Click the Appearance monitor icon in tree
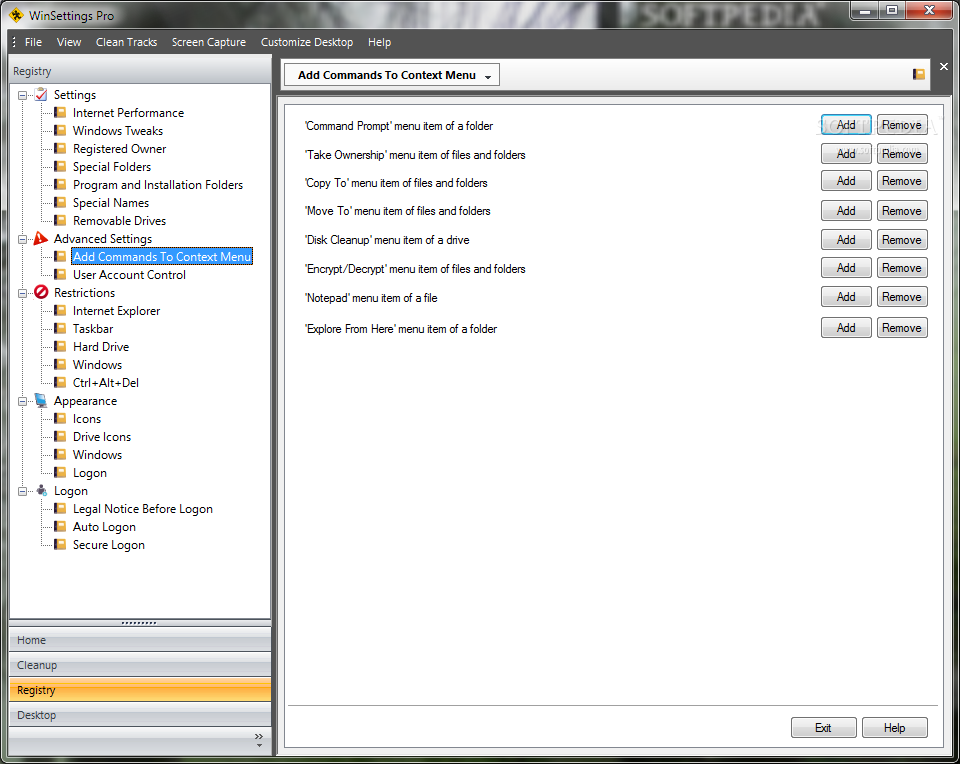 (x=41, y=400)
